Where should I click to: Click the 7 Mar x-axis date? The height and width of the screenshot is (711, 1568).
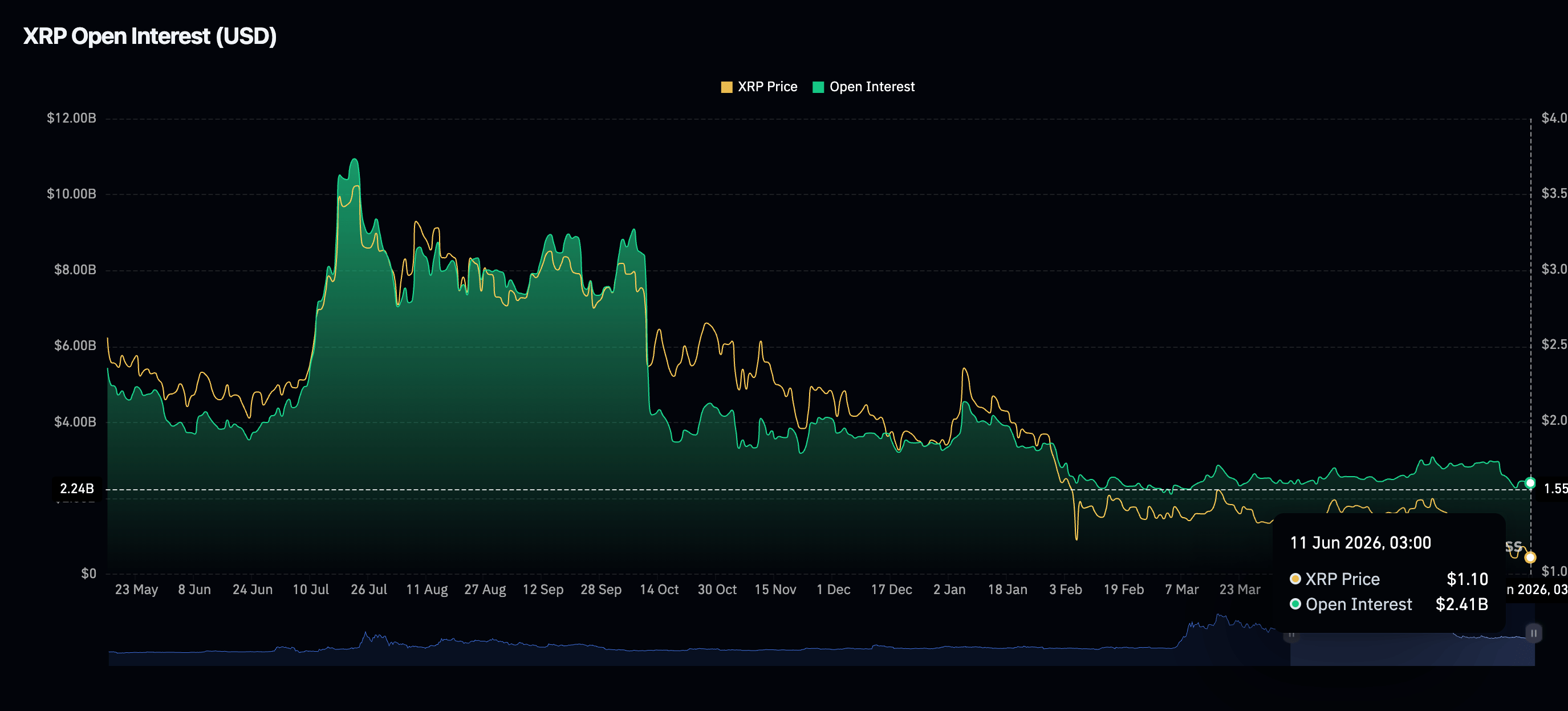[x=1182, y=589]
